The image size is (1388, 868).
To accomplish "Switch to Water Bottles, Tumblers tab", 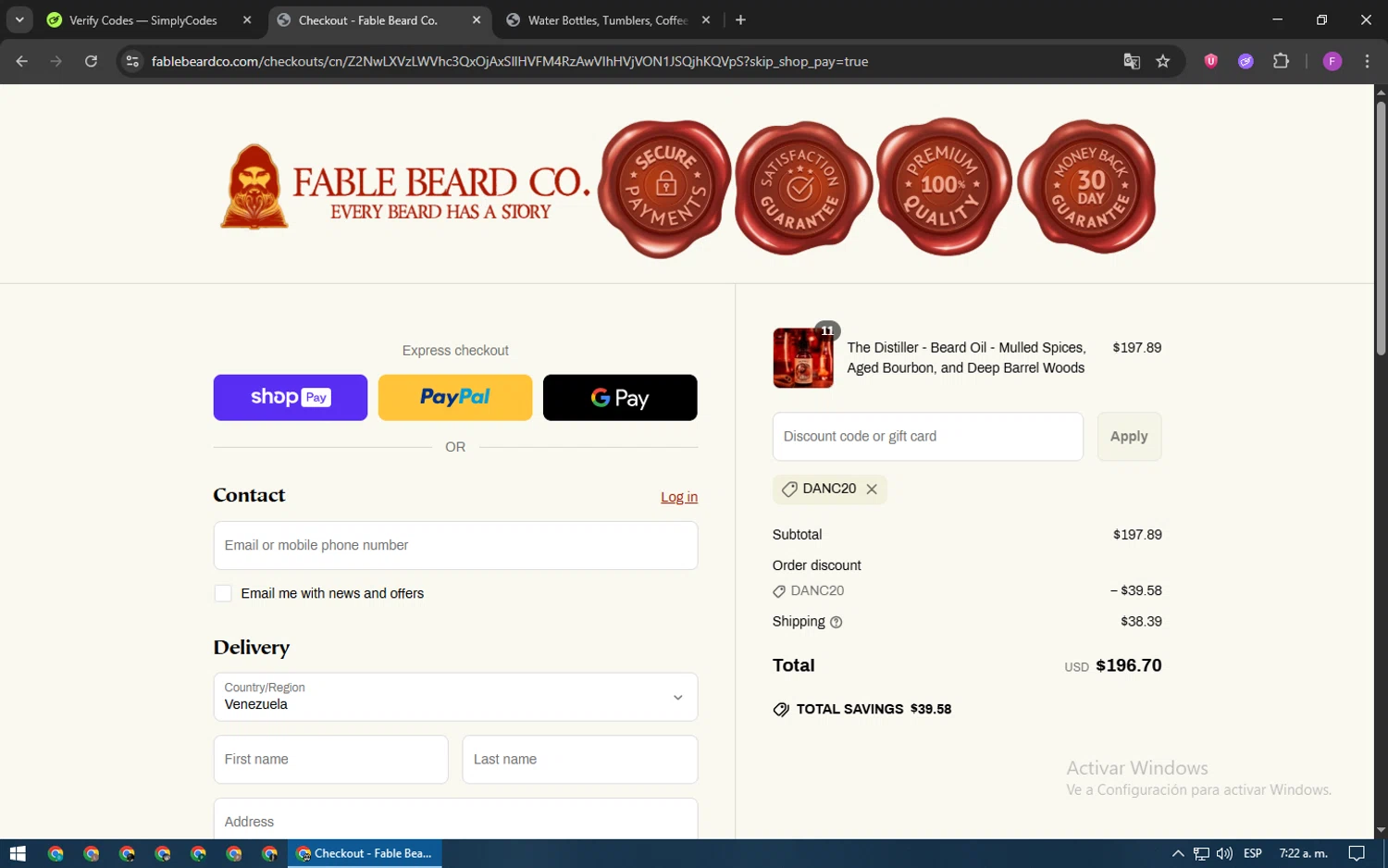I will tap(607, 20).
